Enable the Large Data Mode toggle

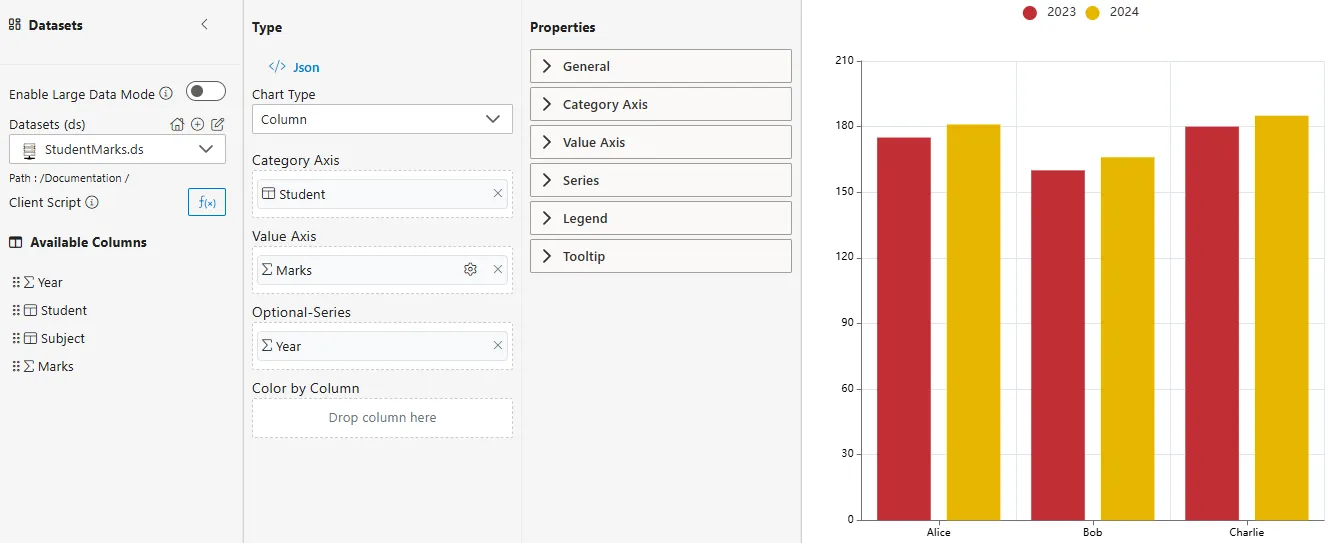pyautogui.click(x=206, y=92)
